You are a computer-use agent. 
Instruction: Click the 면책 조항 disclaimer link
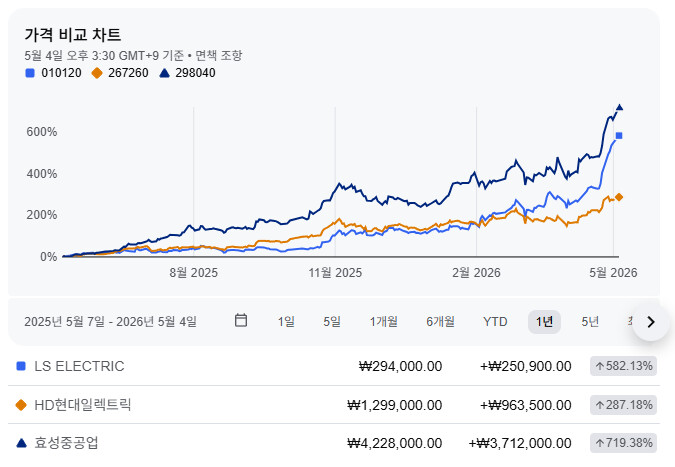tap(219, 56)
